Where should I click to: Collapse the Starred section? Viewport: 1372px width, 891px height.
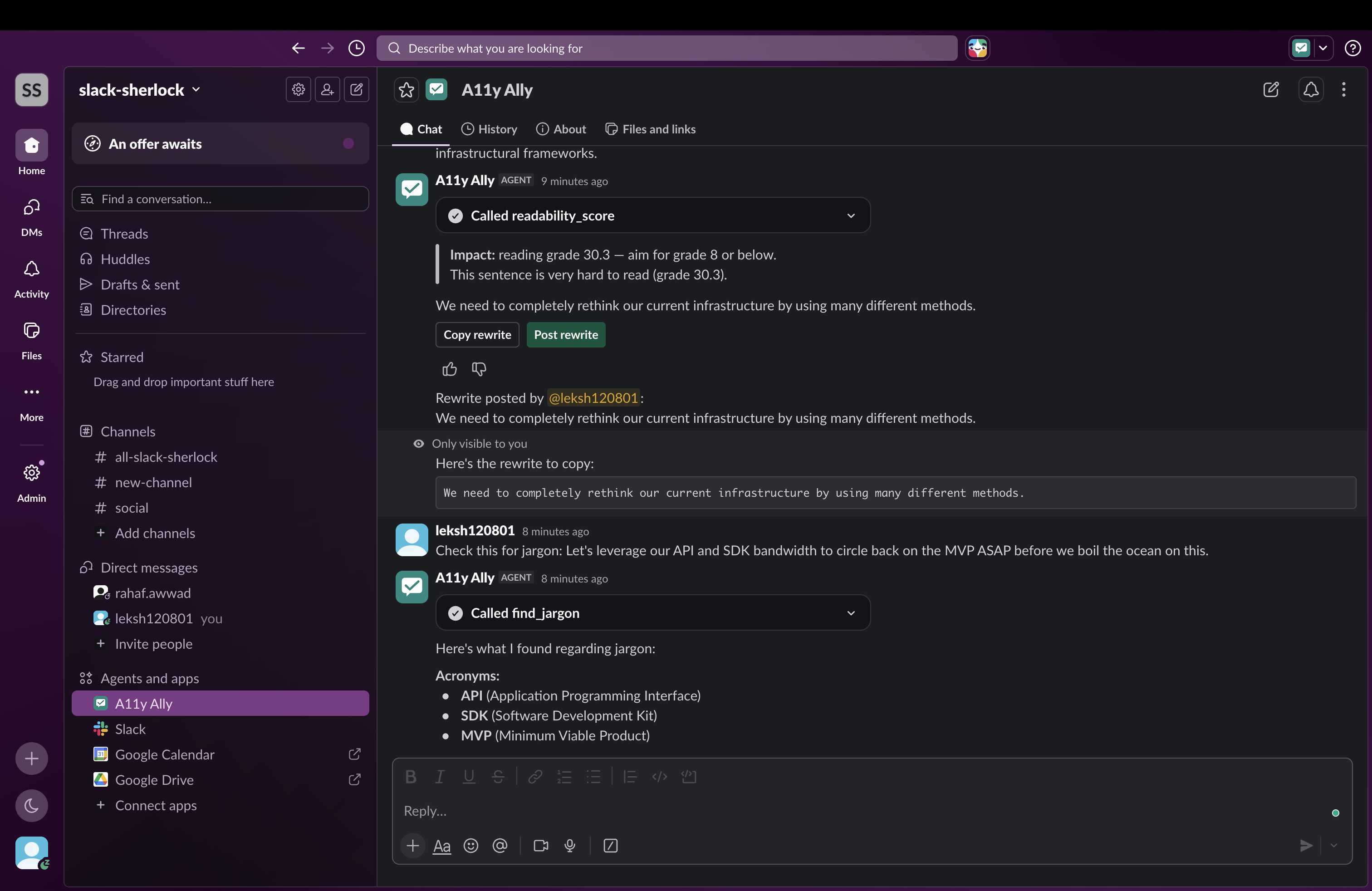click(x=122, y=357)
